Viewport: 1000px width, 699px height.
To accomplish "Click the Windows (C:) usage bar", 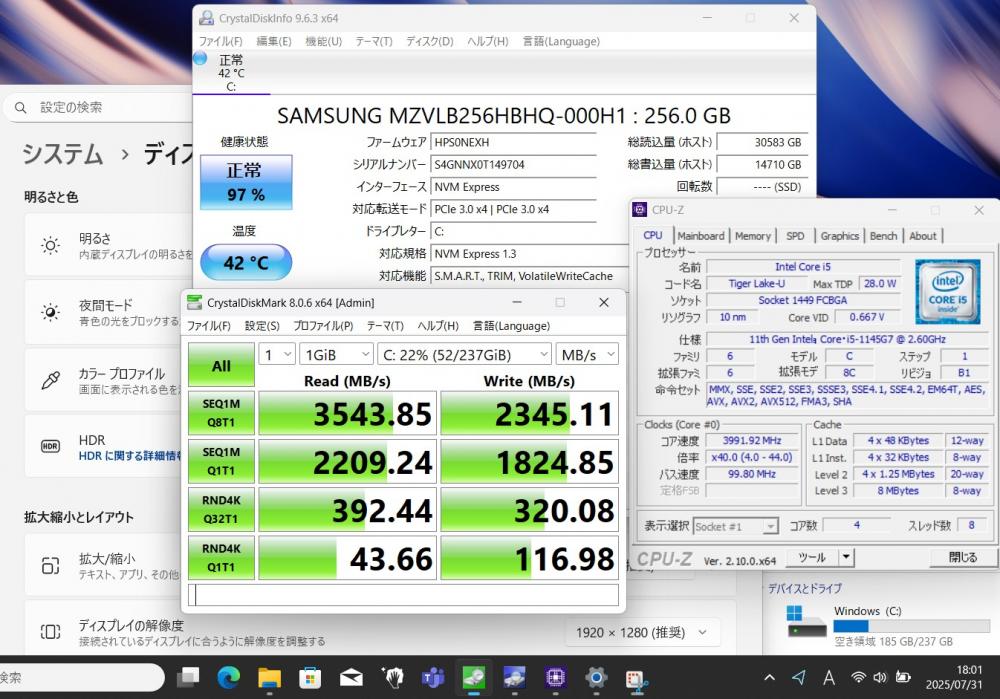I will pos(912,626).
